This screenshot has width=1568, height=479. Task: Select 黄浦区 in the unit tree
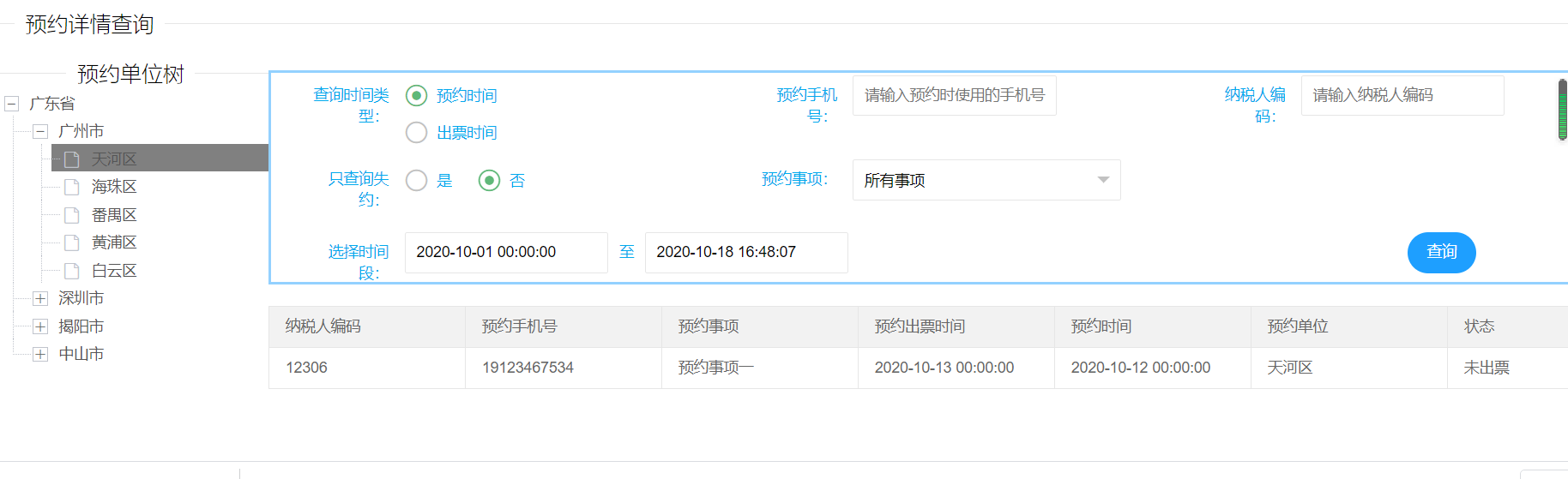(114, 242)
